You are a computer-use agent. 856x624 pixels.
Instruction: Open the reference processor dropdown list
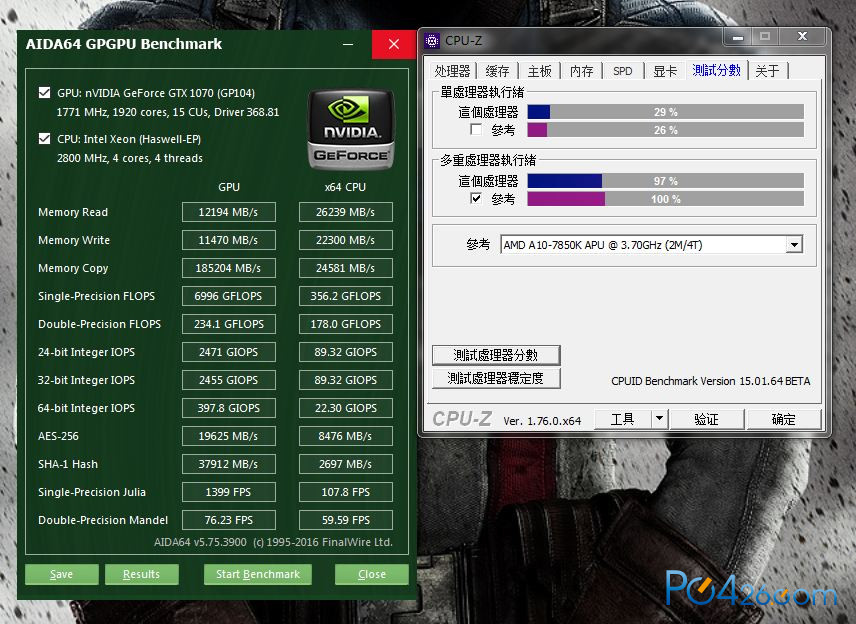(x=794, y=245)
